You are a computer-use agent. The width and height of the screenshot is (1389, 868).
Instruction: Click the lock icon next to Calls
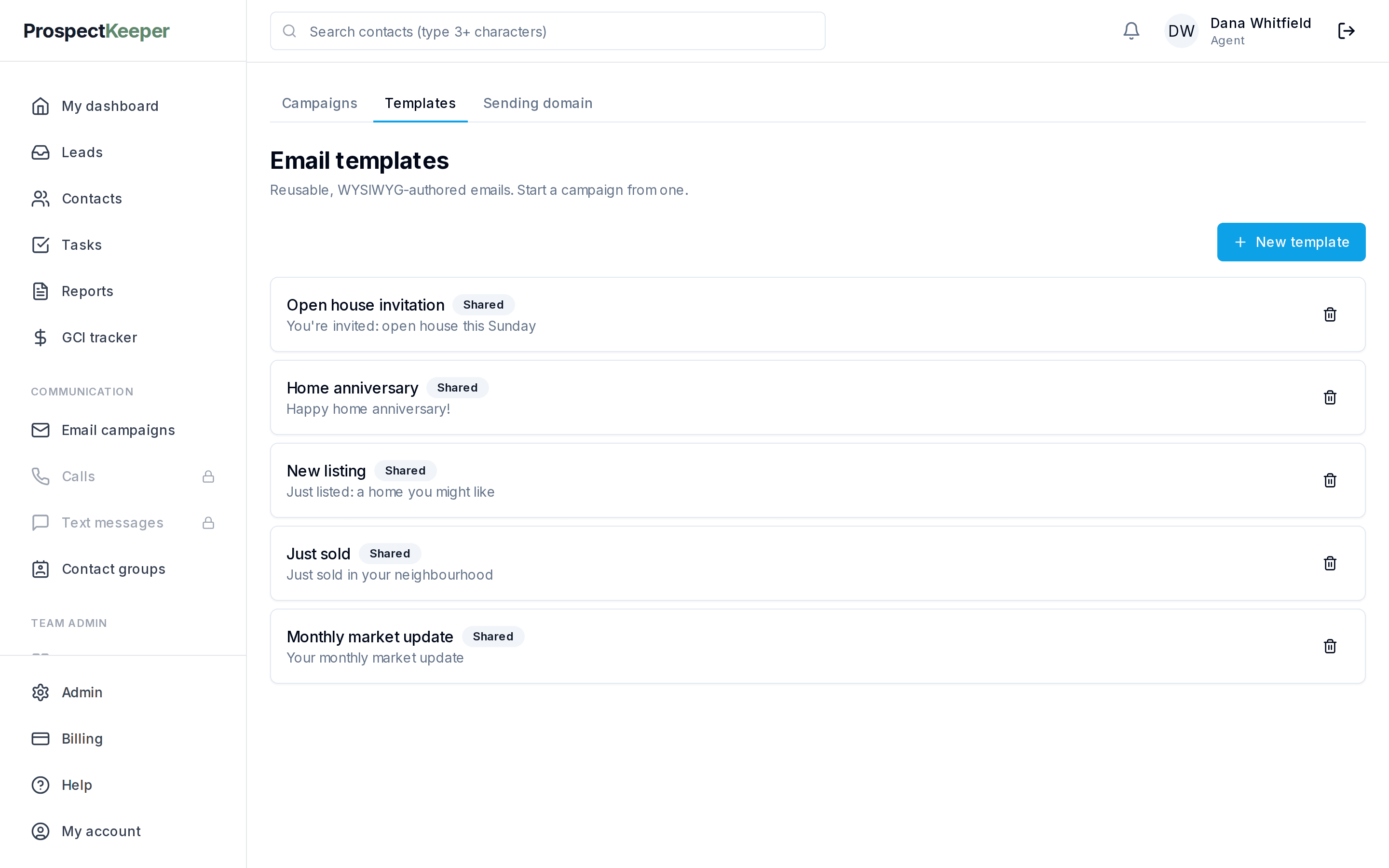pyautogui.click(x=208, y=476)
